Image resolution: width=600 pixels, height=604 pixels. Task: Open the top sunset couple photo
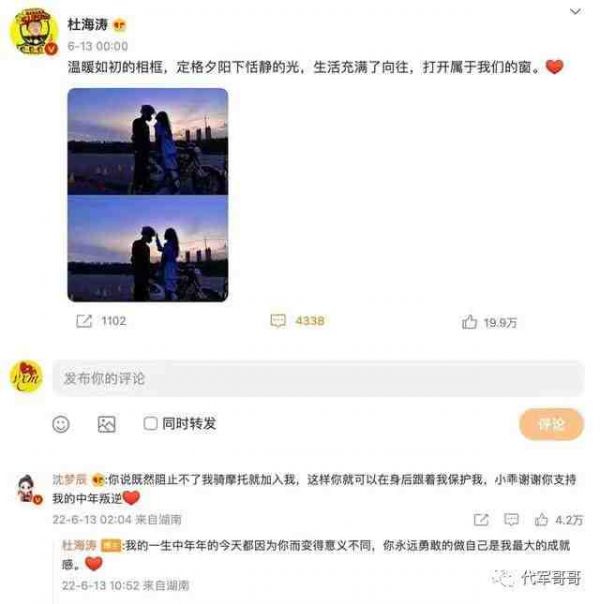[147, 141]
